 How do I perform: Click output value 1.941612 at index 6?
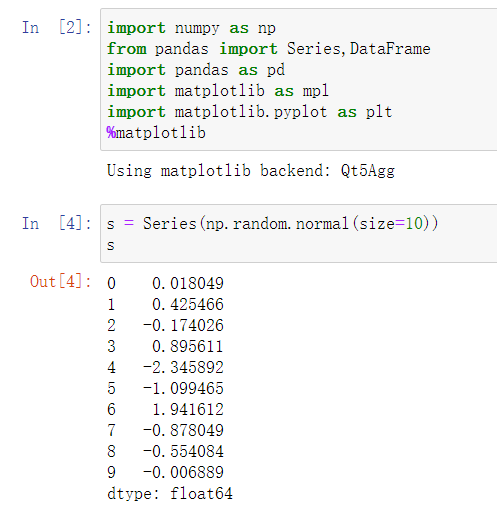[x=188, y=409]
